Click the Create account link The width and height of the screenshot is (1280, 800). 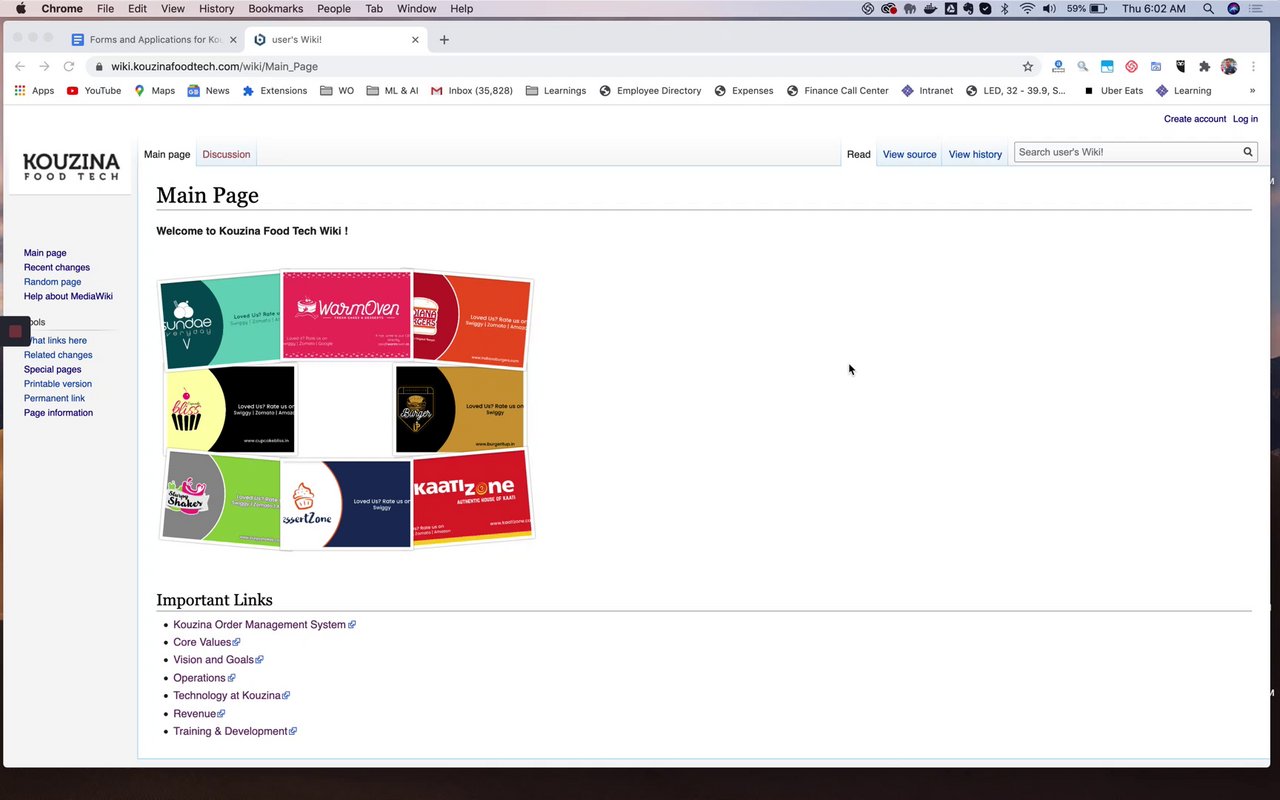[1195, 119]
